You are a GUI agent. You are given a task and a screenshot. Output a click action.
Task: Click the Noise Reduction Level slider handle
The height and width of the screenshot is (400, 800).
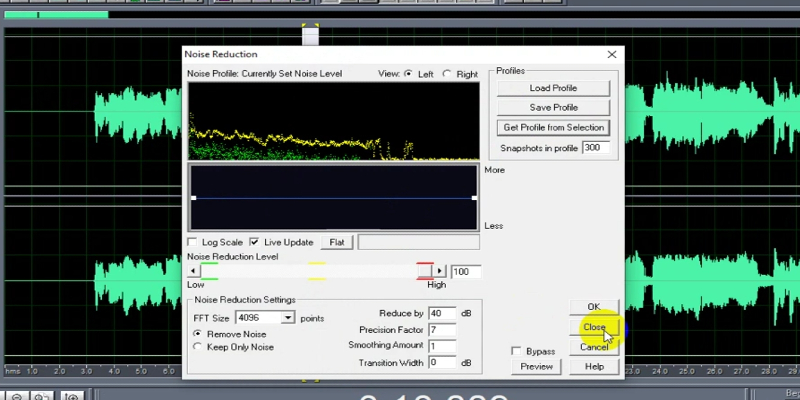pos(424,271)
